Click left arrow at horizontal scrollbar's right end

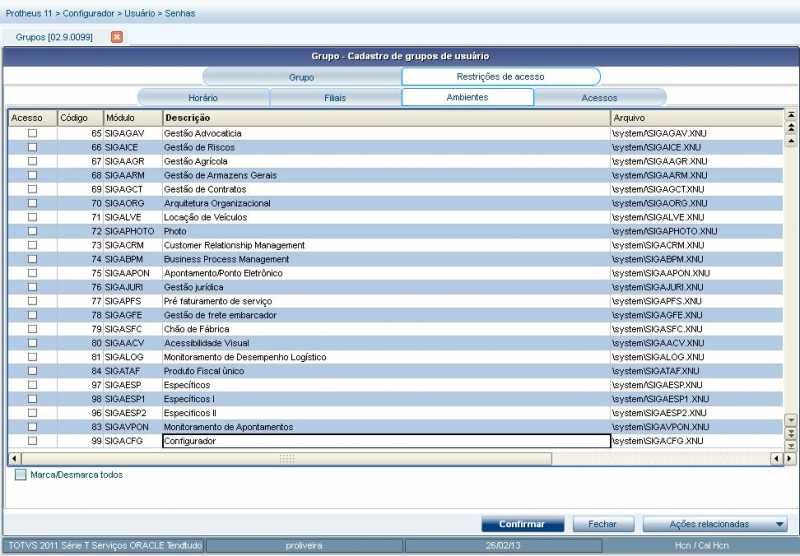coord(776,459)
